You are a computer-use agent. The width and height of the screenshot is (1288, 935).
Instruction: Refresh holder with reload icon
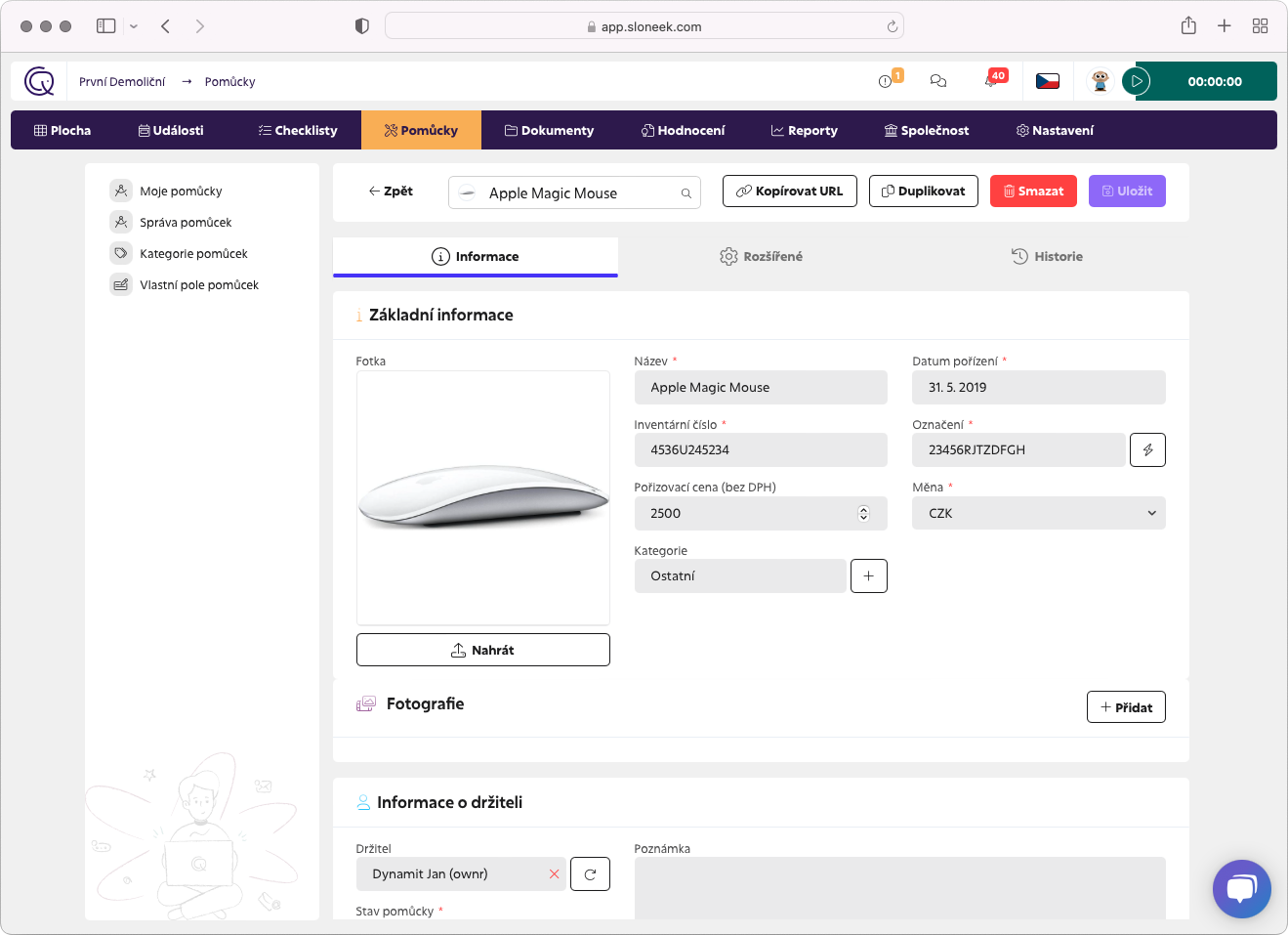590,873
